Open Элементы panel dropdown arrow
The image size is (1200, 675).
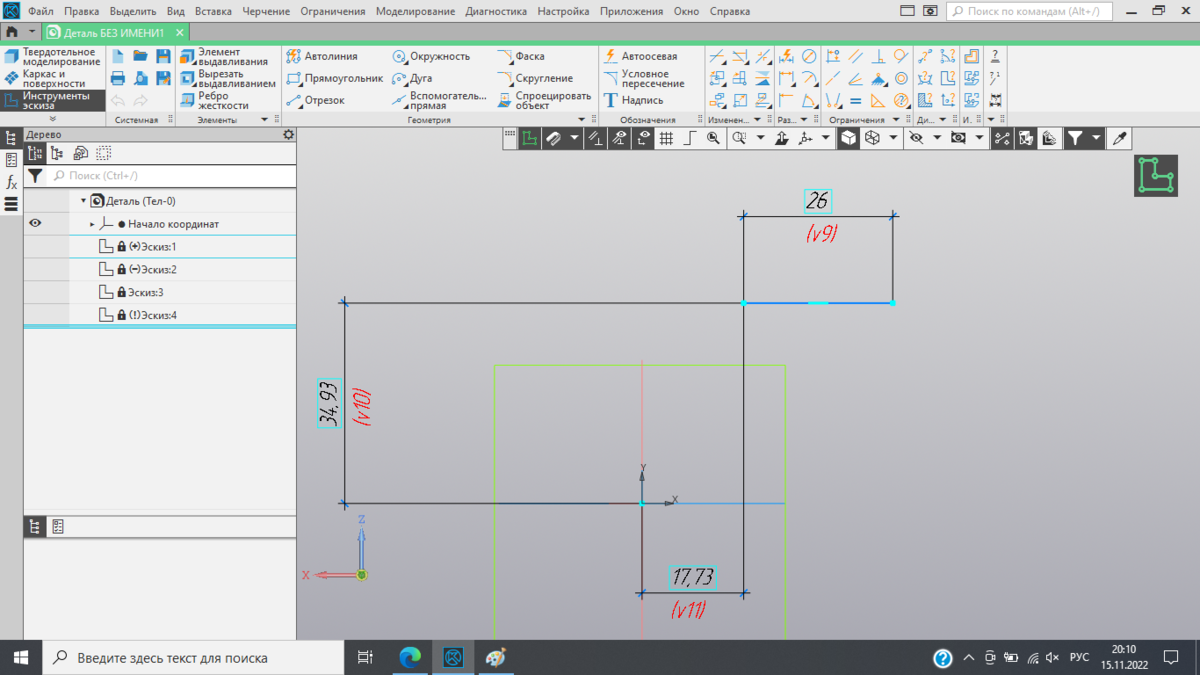[x=264, y=119]
